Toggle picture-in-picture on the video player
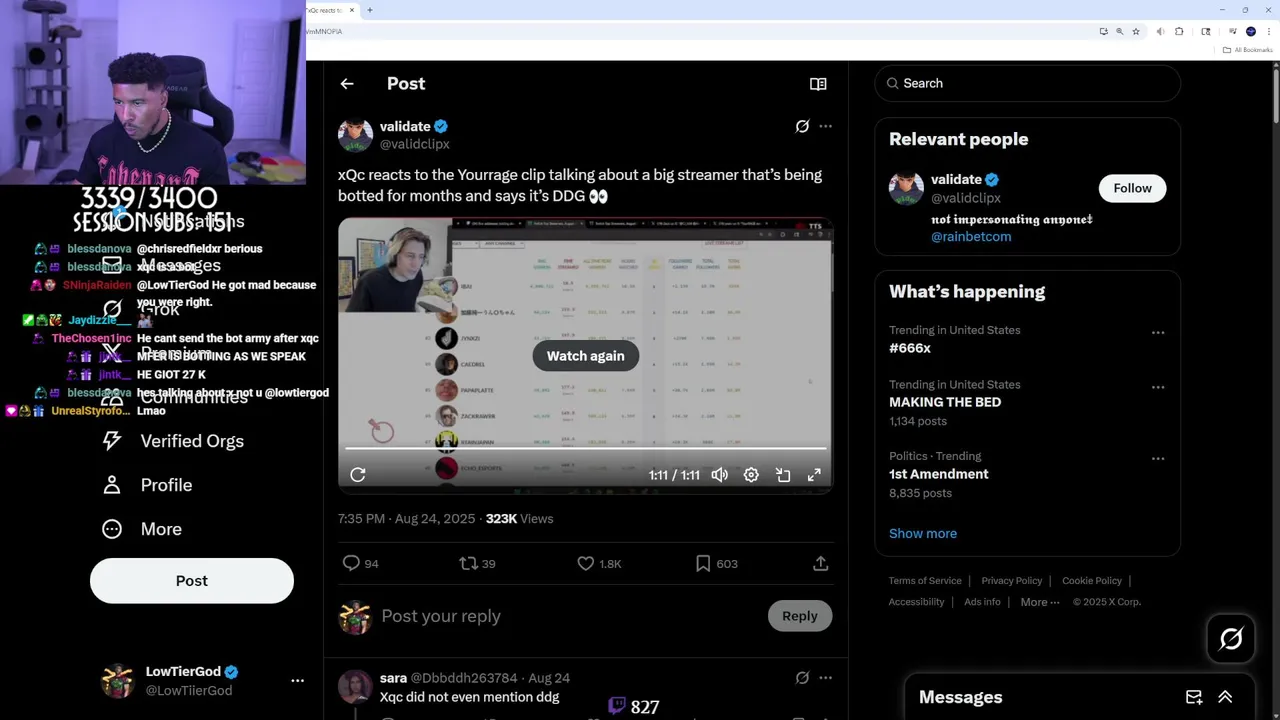The image size is (1280, 720). 783,475
